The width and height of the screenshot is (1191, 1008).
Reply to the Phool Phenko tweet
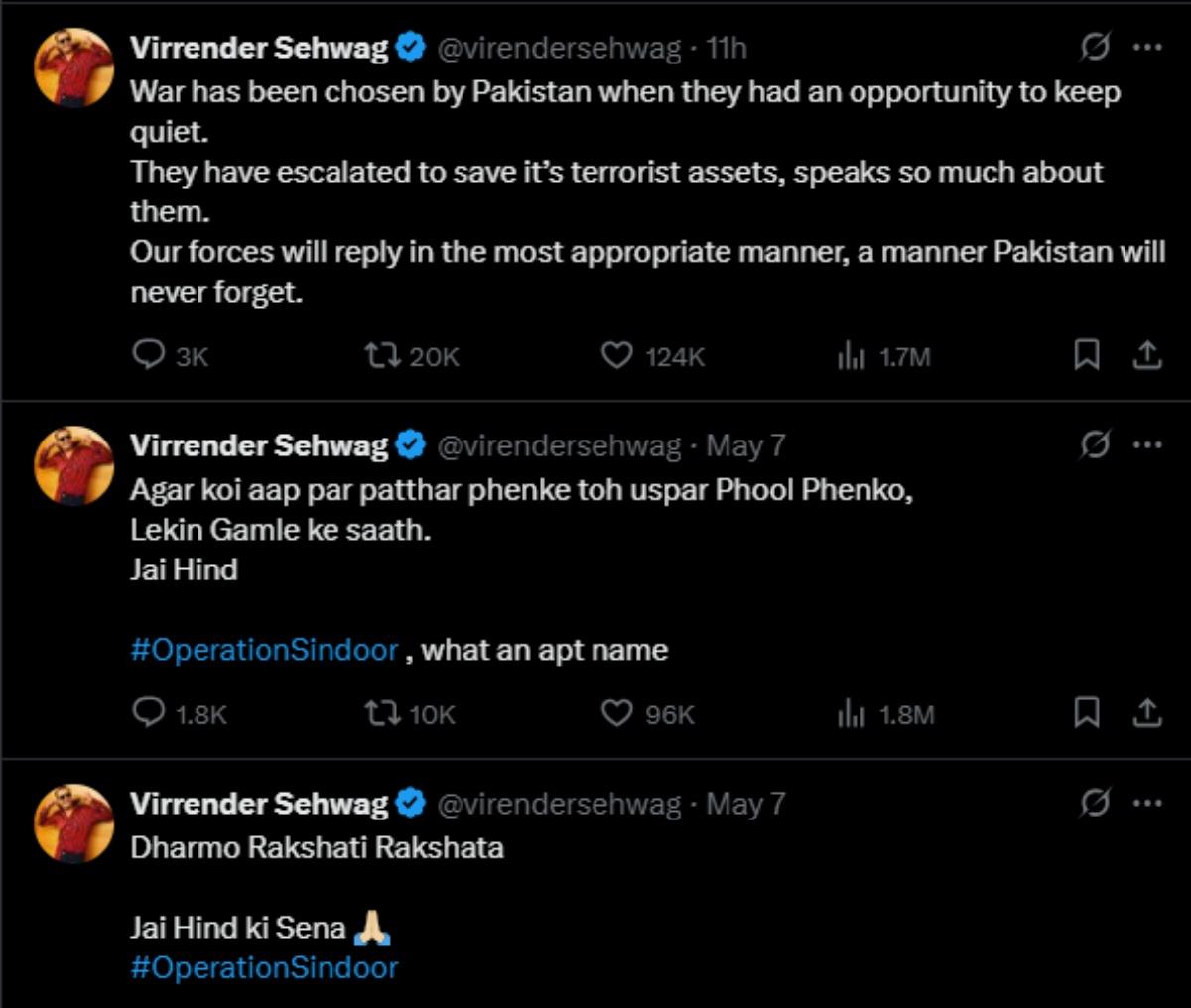tap(149, 712)
